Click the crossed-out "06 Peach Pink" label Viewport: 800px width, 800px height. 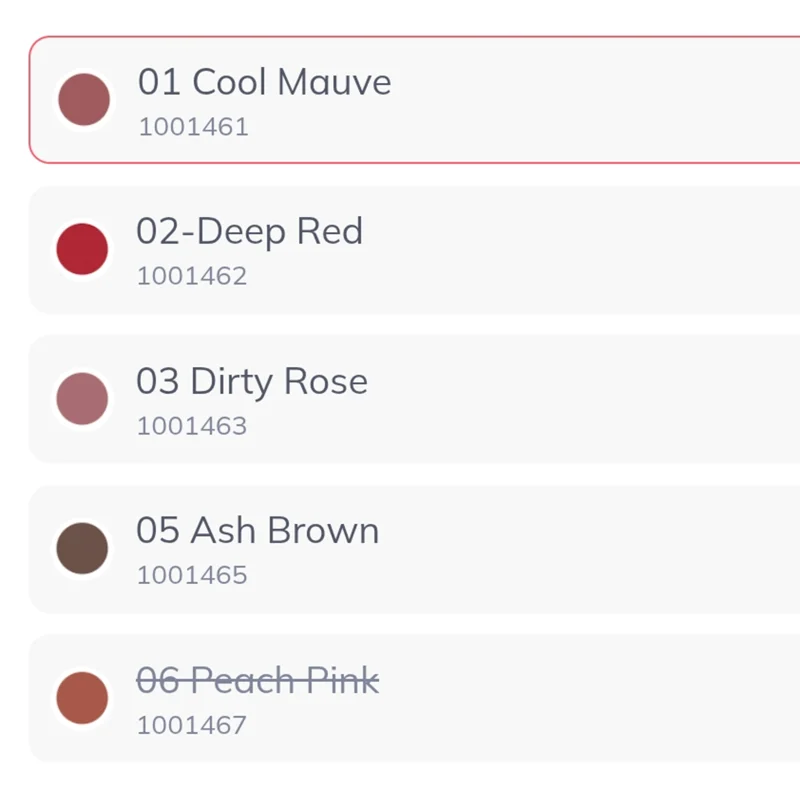click(257, 681)
